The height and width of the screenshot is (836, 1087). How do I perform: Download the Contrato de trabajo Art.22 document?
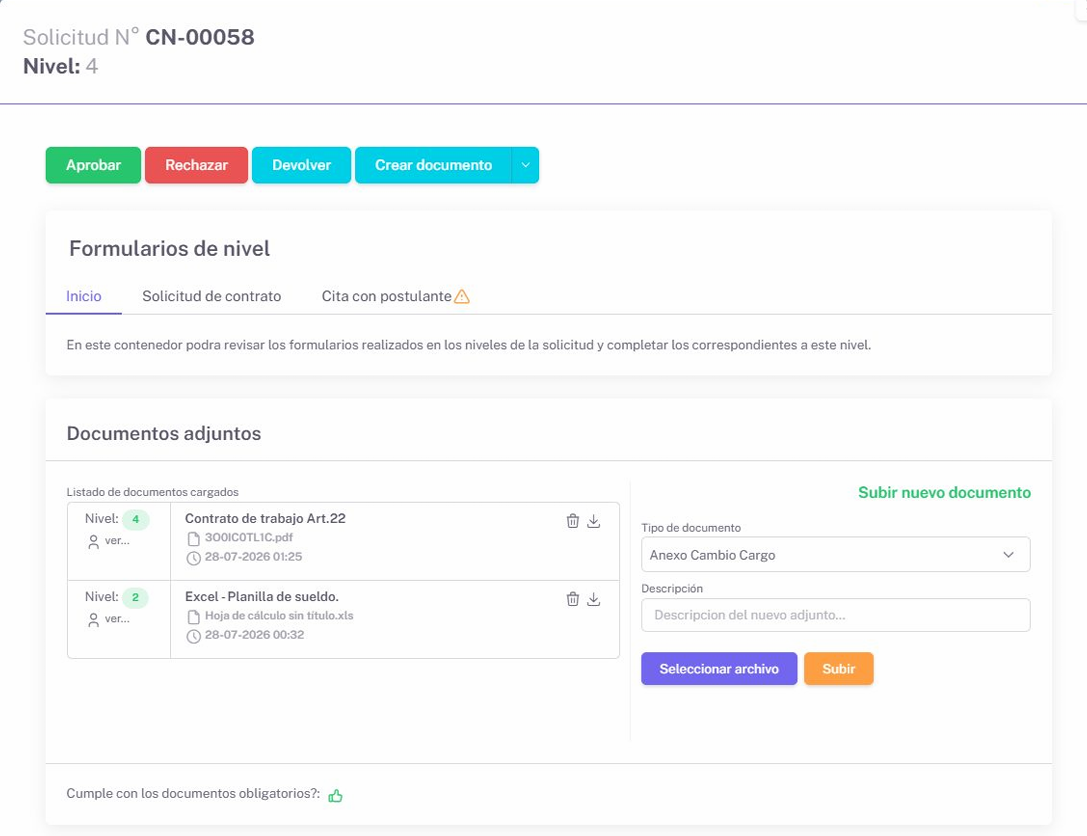[x=593, y=521]
